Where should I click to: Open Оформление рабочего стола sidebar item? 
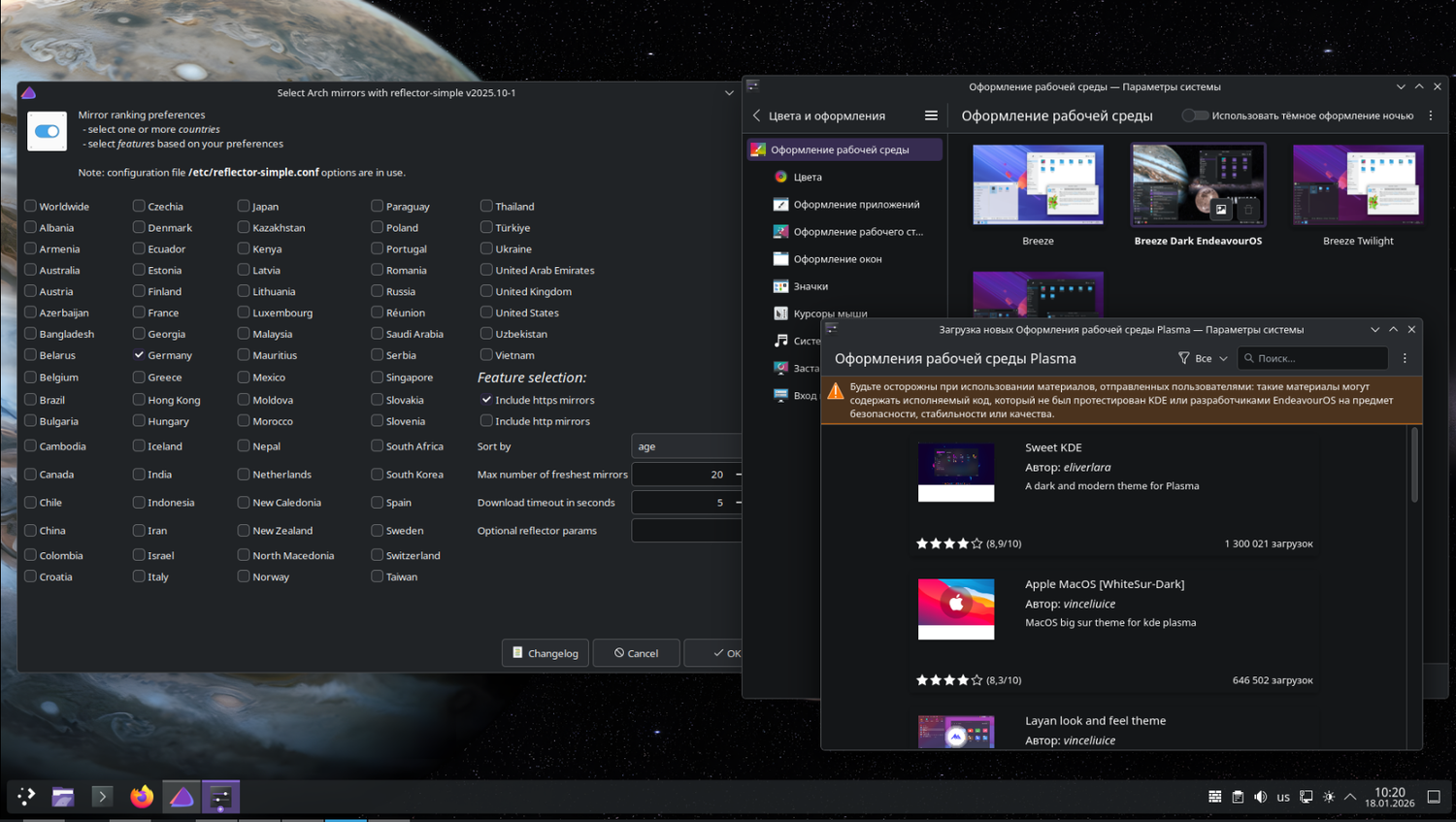pos(844,232)
